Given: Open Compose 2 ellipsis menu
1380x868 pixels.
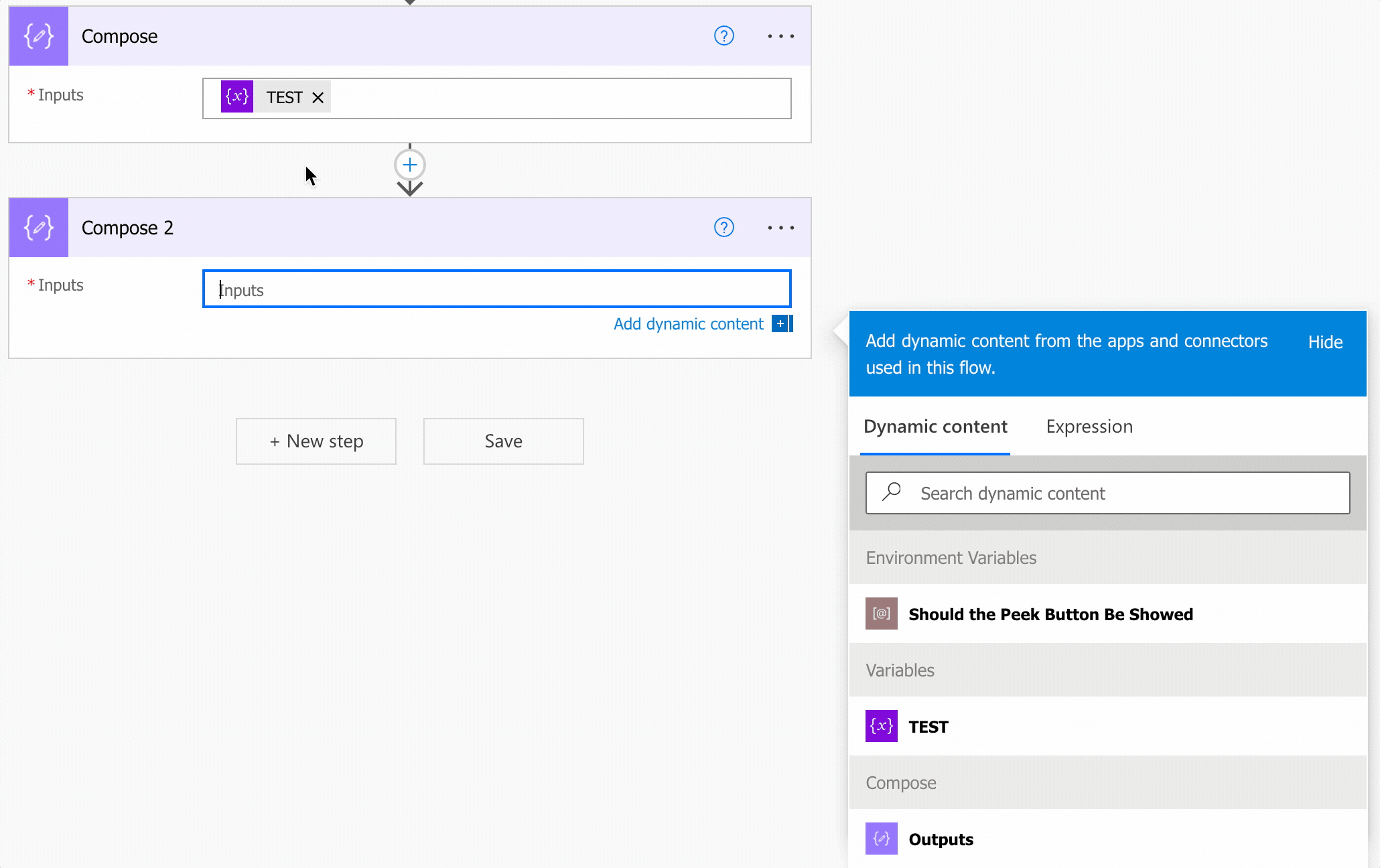Looking at the screenshot, I should click(x=780, y=228).
